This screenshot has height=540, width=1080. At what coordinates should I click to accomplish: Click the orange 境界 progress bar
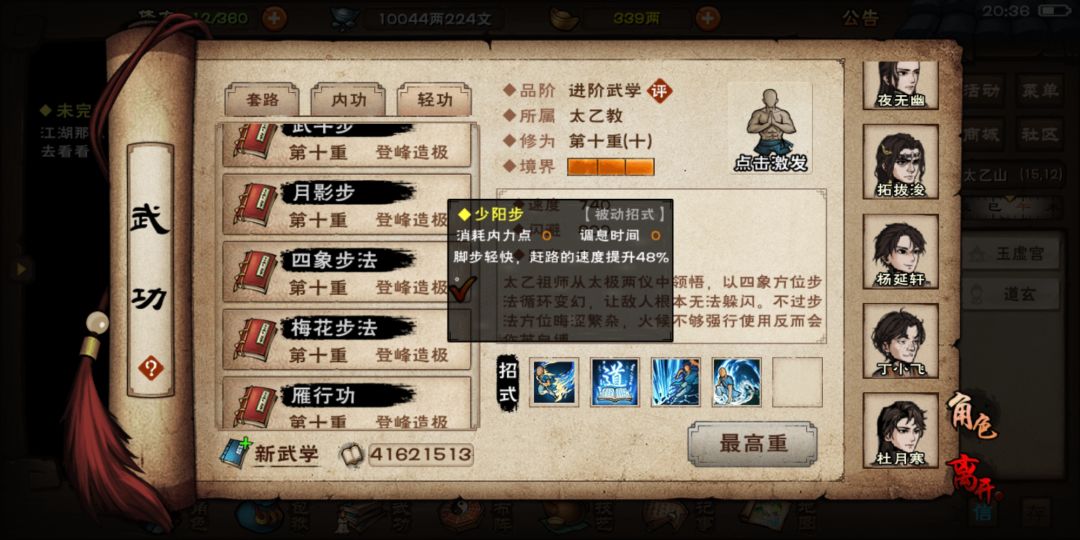(610, 167)
